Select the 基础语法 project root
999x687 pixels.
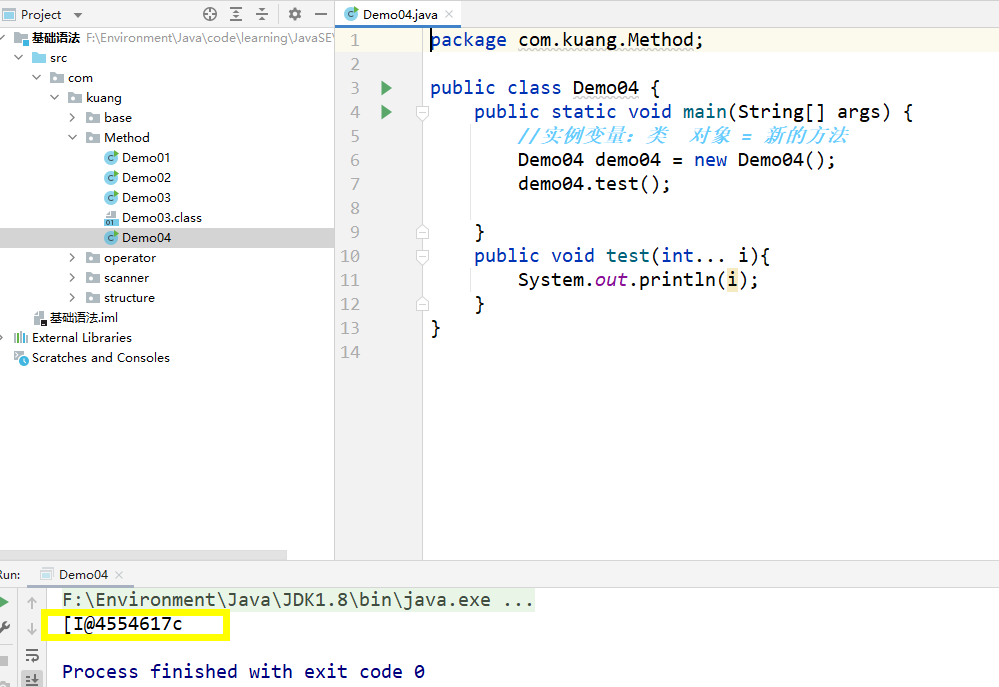pos(56,38)
